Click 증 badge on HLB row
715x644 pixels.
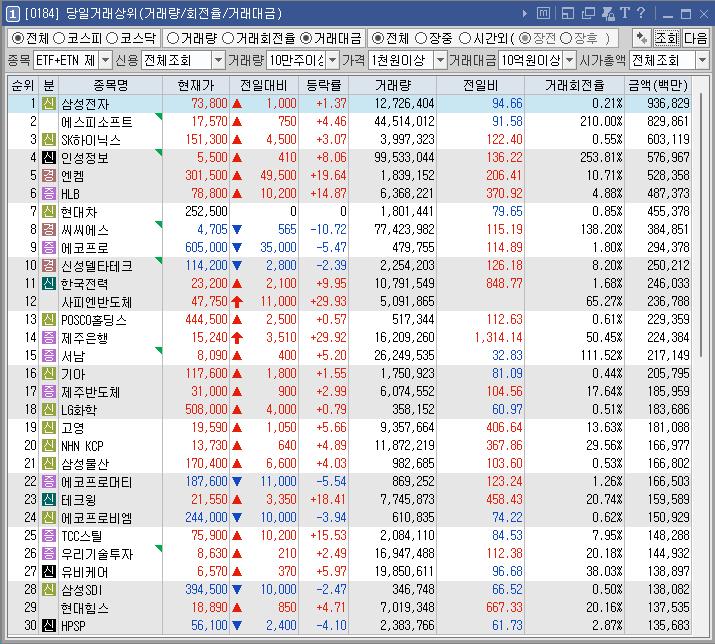pos(48,193)
